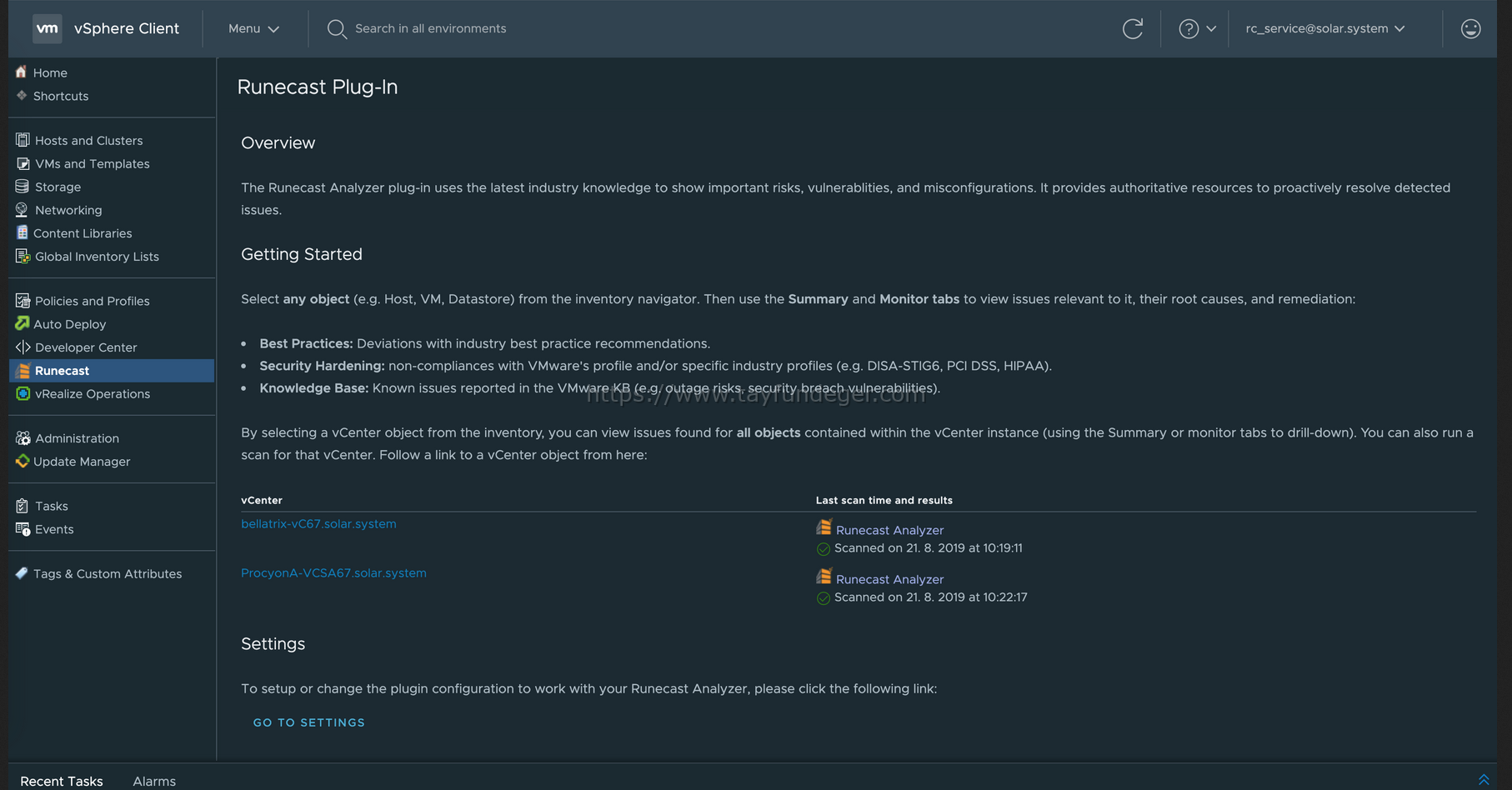The image size is (1512, 790).
Task: Open the bellatrix-vC67.solar.system vCenter link
Action: (318, 523)
